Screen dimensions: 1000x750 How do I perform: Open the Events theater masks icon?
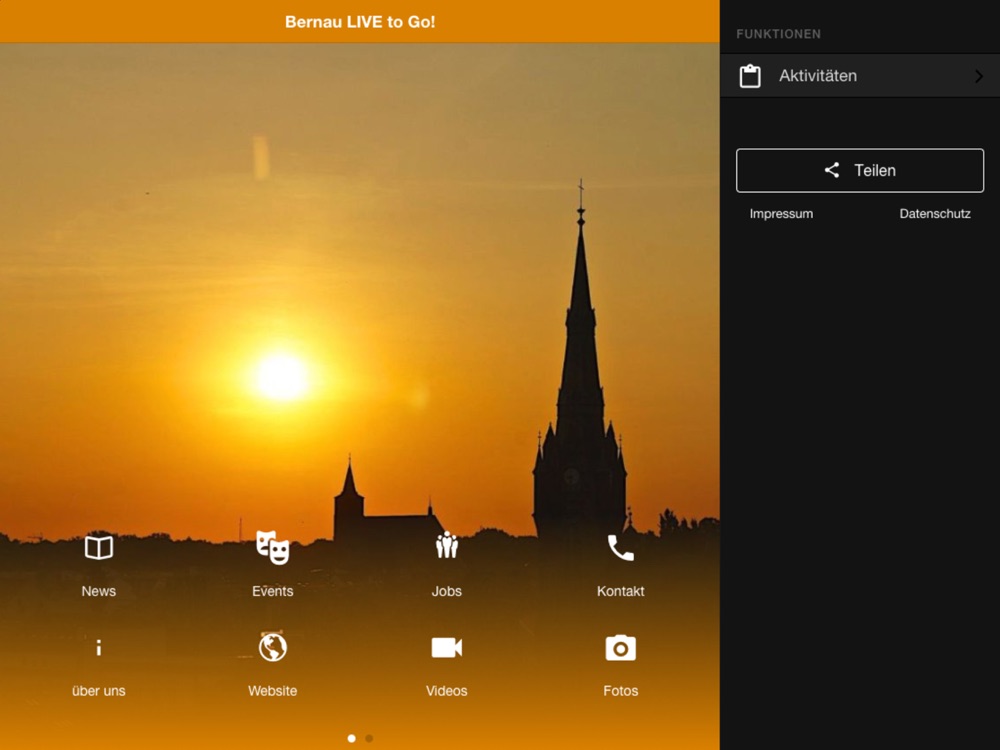coord(272,547)
